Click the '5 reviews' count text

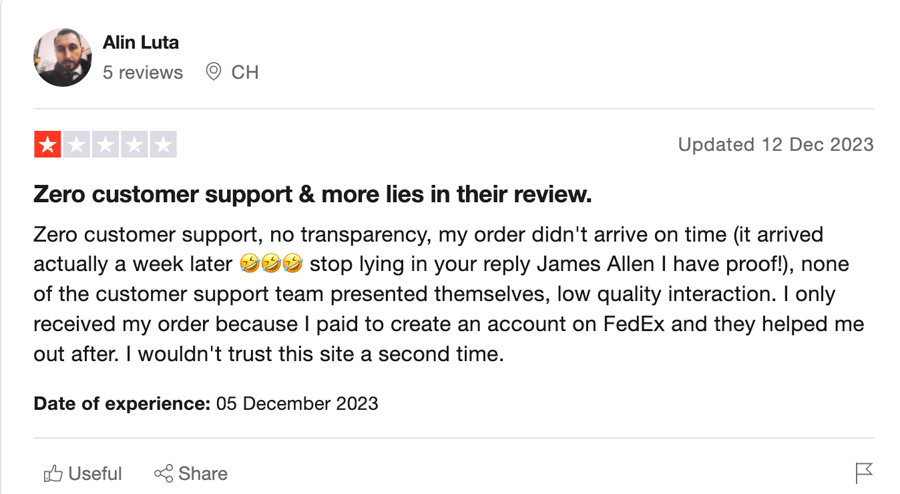(142, 72)
